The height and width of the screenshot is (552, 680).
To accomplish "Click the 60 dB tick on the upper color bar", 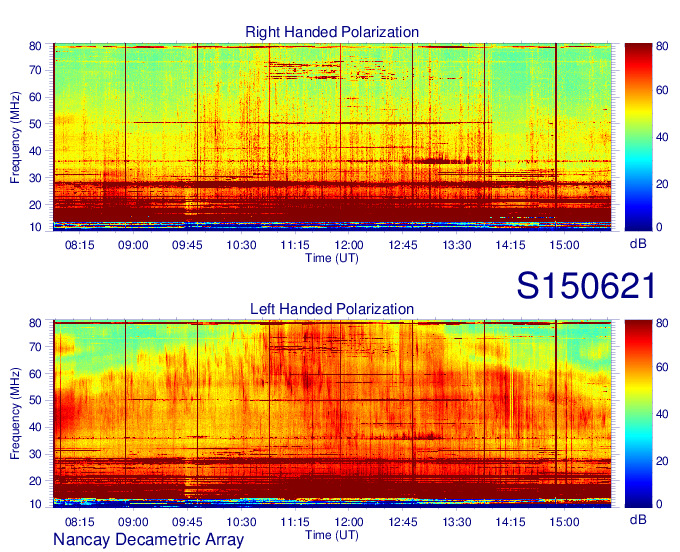I will click(x=662, y=90).
